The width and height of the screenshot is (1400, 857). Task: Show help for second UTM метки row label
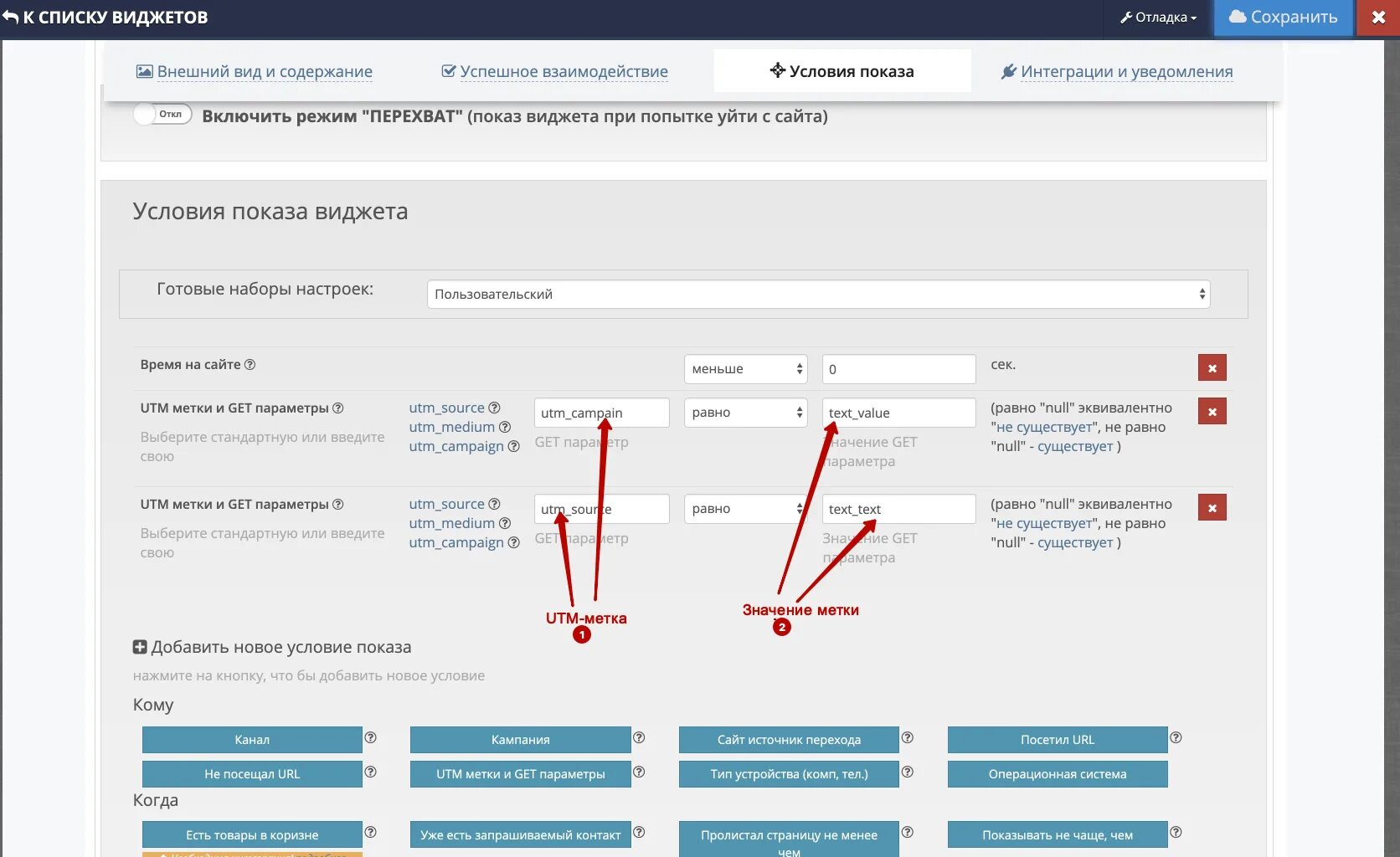(338, 505)
